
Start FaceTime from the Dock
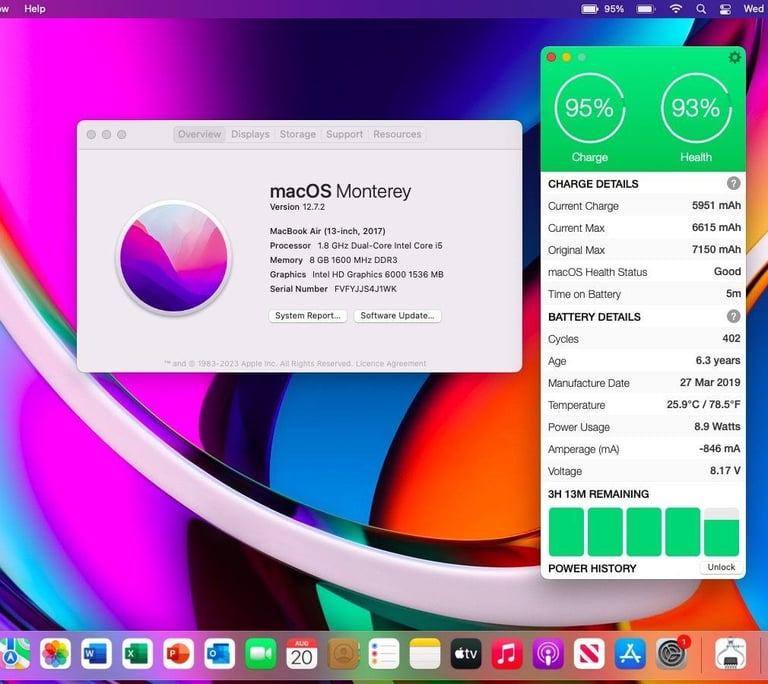click(x=261, y=654)
